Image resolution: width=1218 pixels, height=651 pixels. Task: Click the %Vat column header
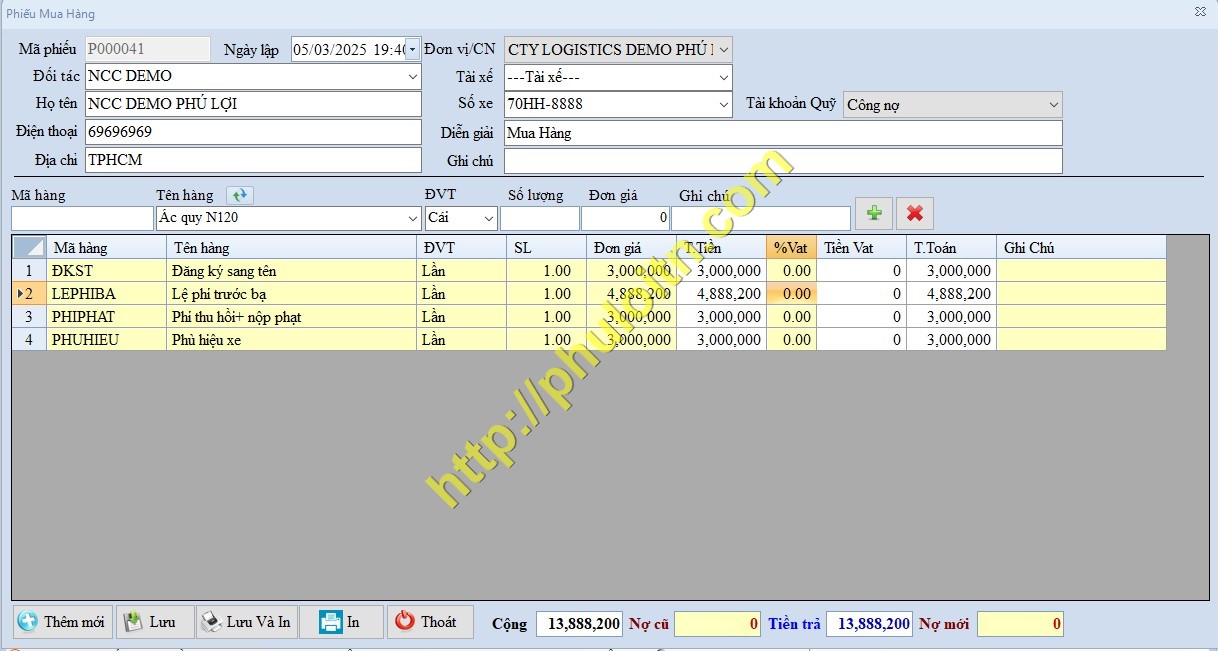(790, 248)
